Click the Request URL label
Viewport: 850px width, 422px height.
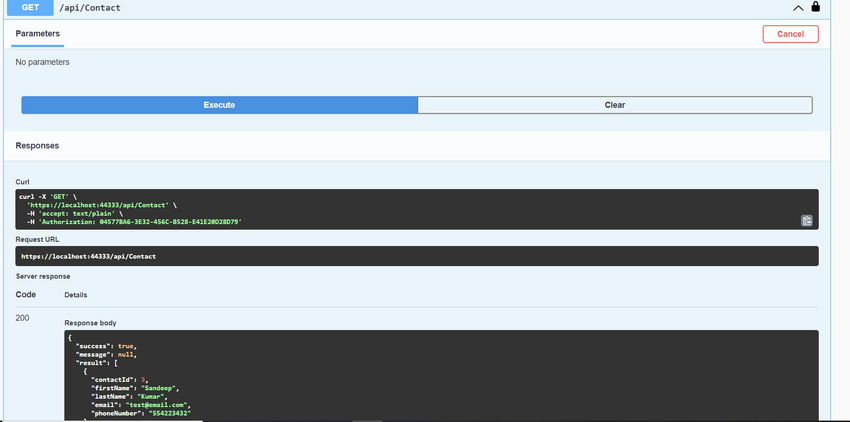tap(37, 239)
